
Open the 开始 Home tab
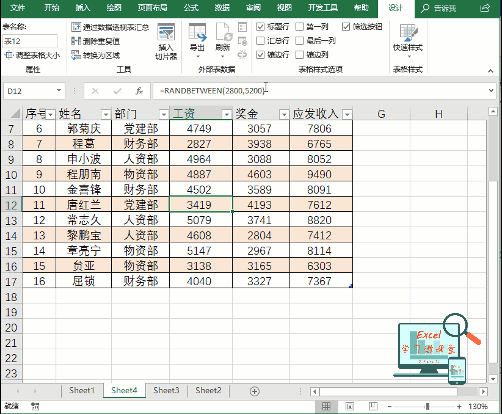(x=52, y=8)
